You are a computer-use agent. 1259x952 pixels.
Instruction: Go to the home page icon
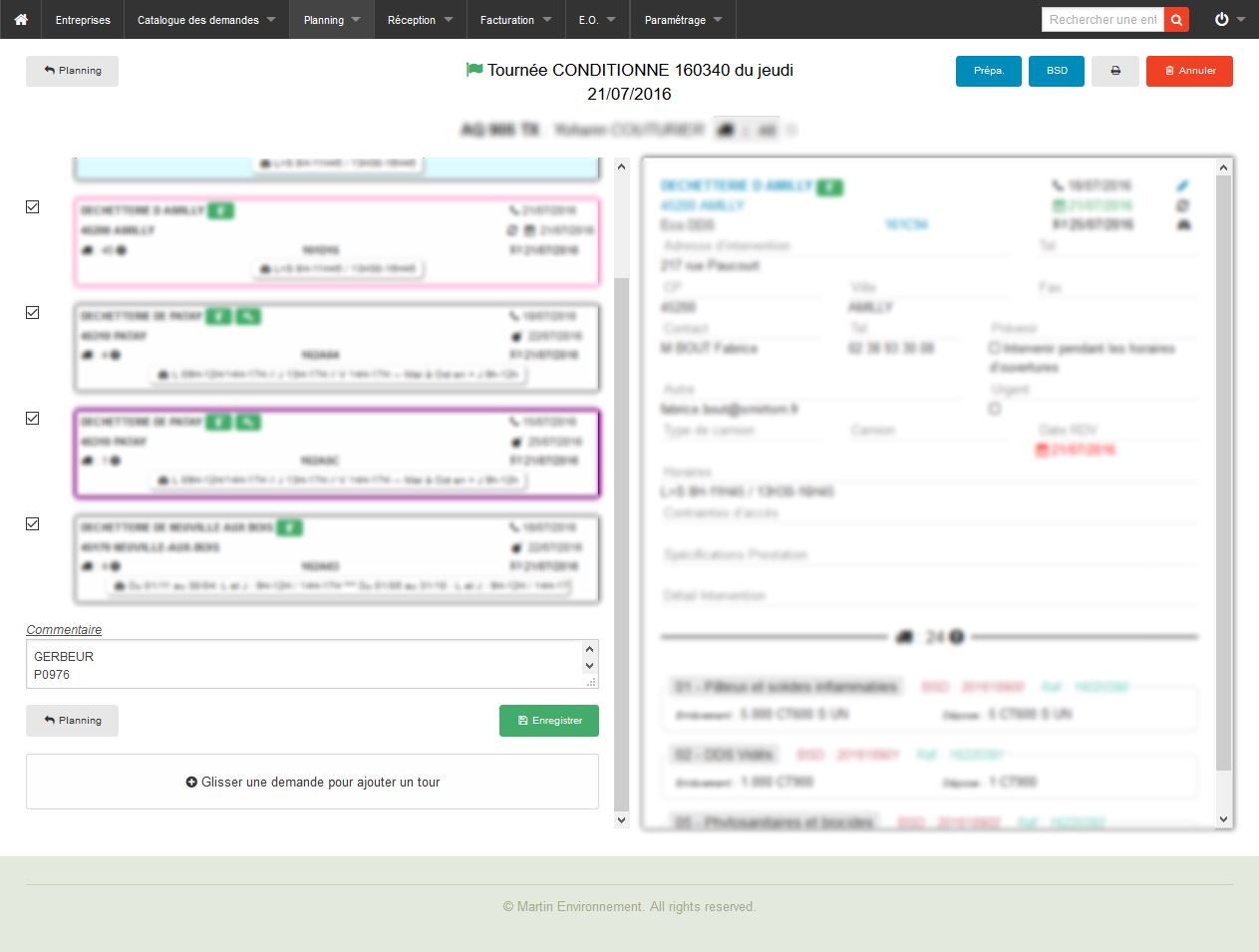click(x=20, y=20)
